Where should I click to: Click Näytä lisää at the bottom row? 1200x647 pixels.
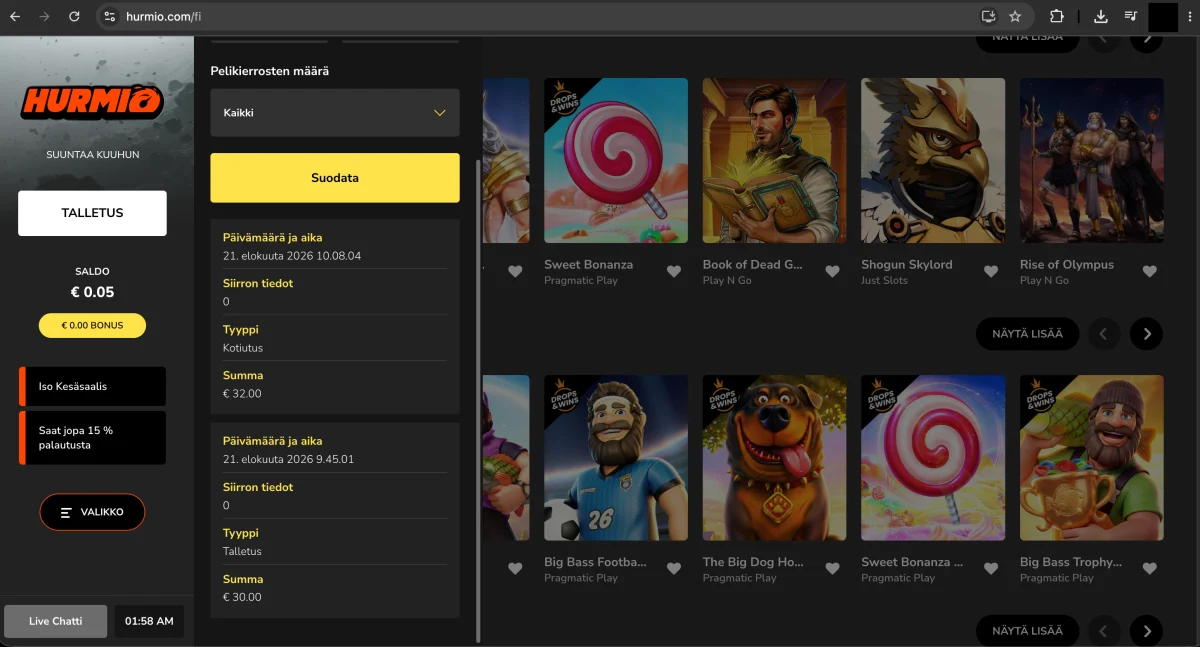[1027, 631]
